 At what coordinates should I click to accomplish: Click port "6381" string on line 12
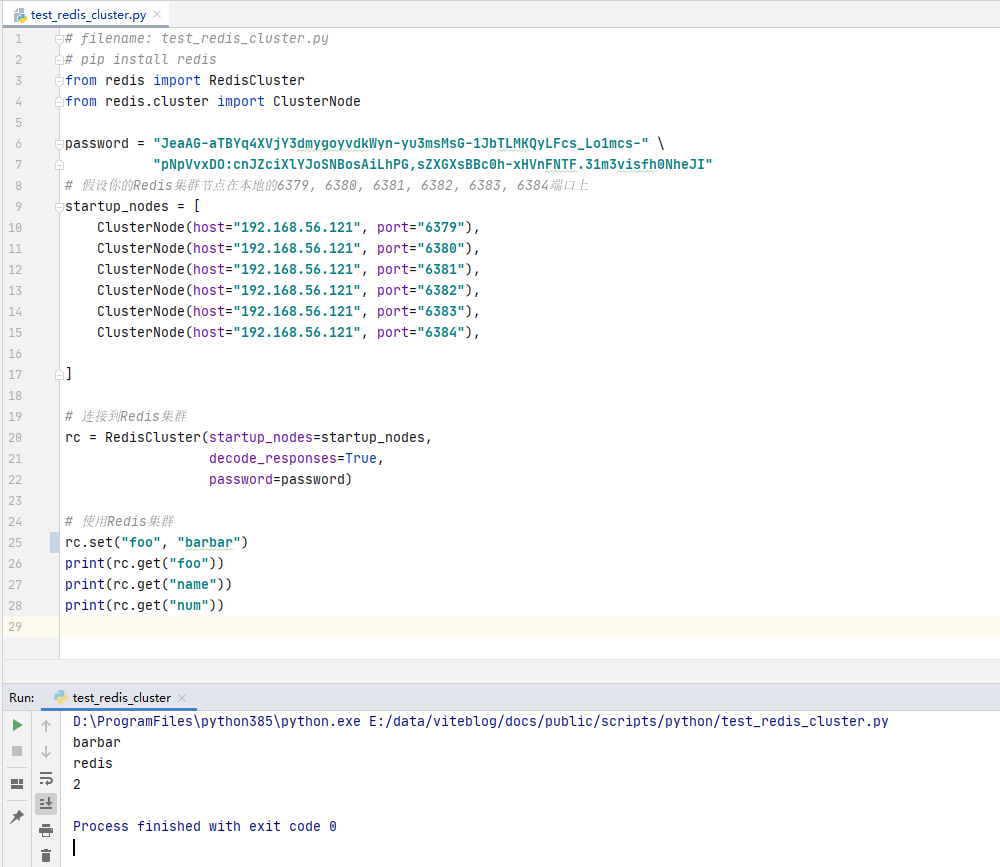coord(445,269)
